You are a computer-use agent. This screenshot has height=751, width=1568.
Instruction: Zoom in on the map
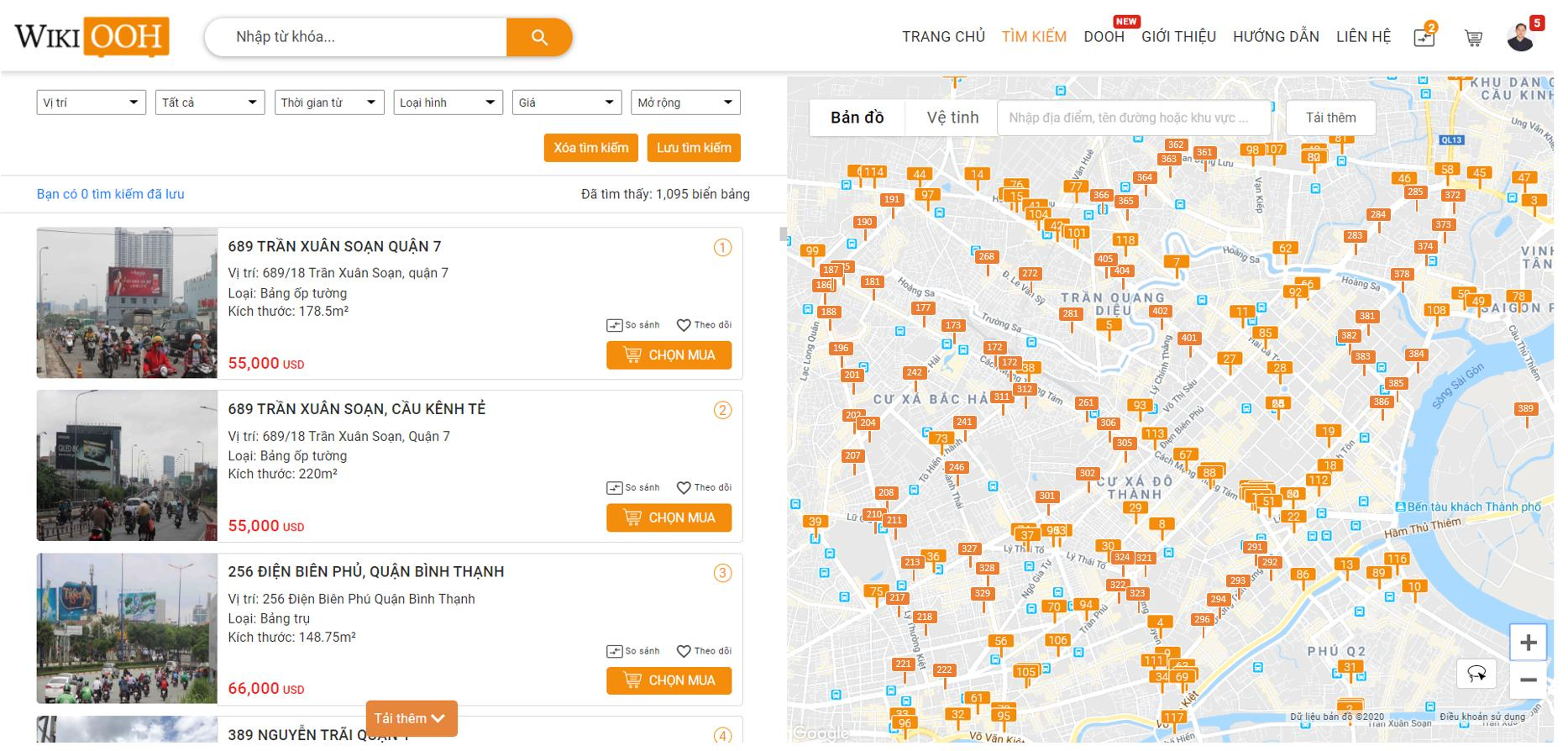[1528, 643]
